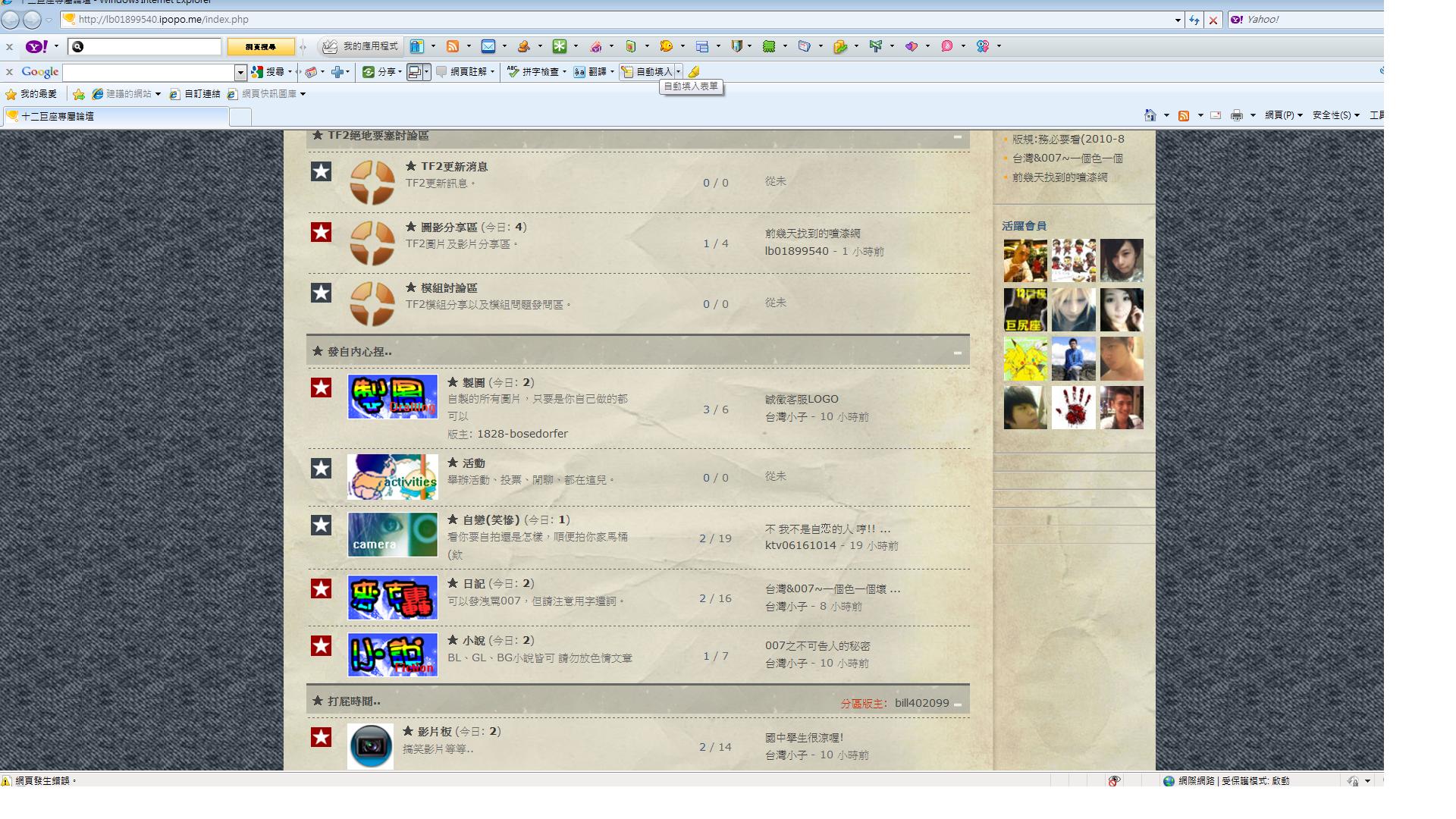Click the RSS feed icon in Yahoo toolbar
This screenshot has width=1456, height=819.
click(x=453, y=46)
